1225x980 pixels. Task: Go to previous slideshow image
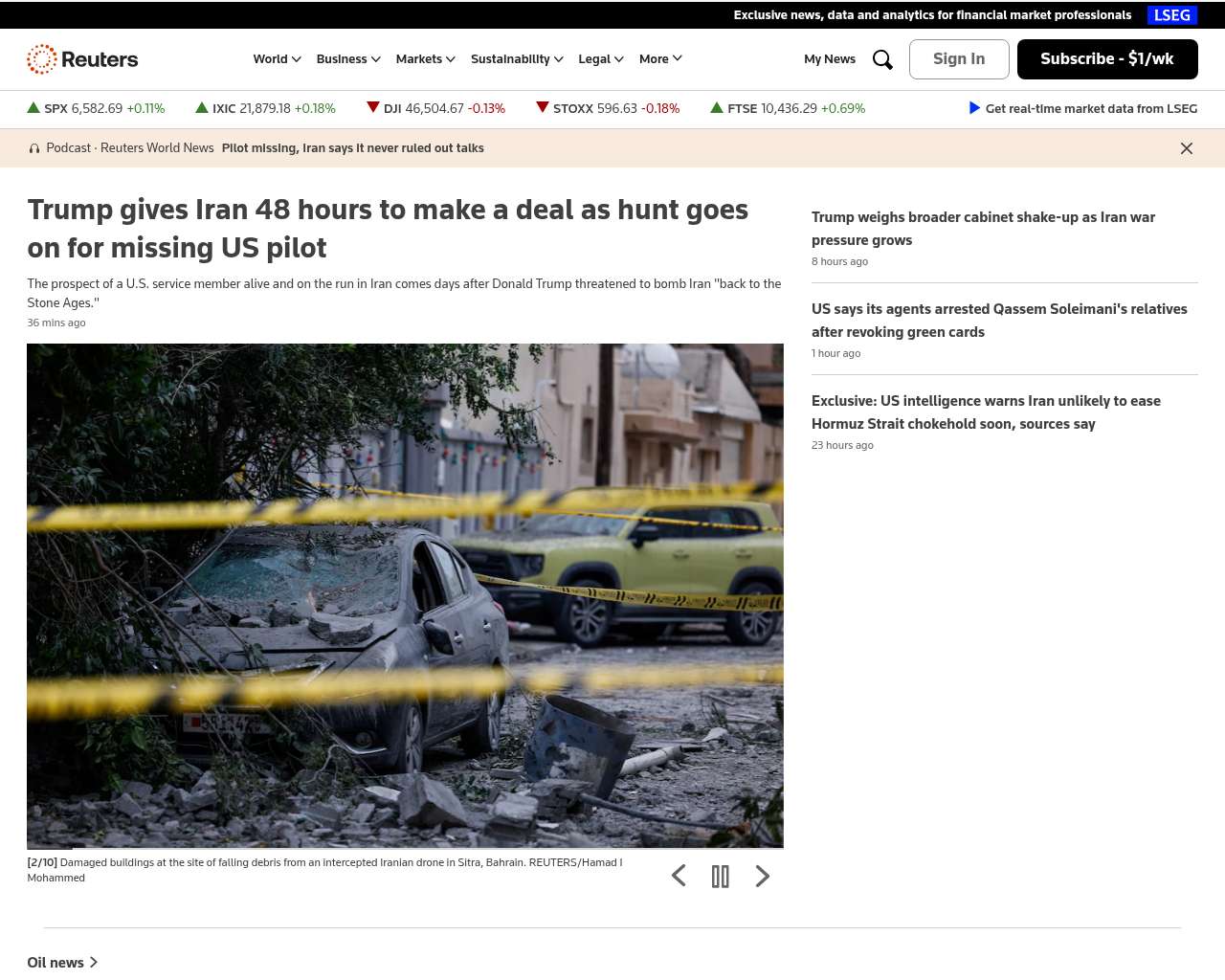(679, 876)
